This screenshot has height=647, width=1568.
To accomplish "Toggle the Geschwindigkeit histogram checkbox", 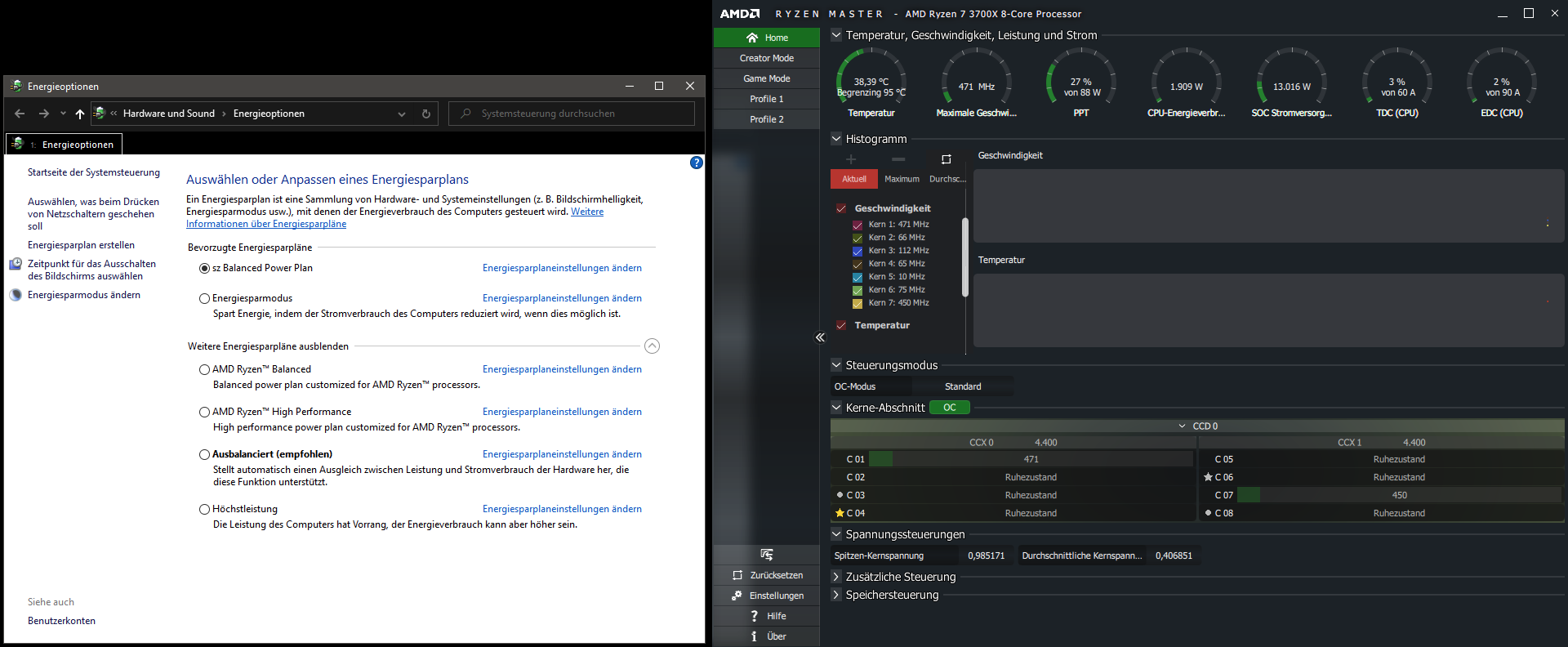I will [841, 208].
